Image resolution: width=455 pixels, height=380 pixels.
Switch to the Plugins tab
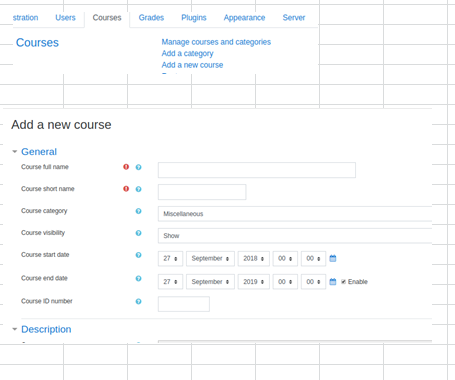[x=194, y=18]
